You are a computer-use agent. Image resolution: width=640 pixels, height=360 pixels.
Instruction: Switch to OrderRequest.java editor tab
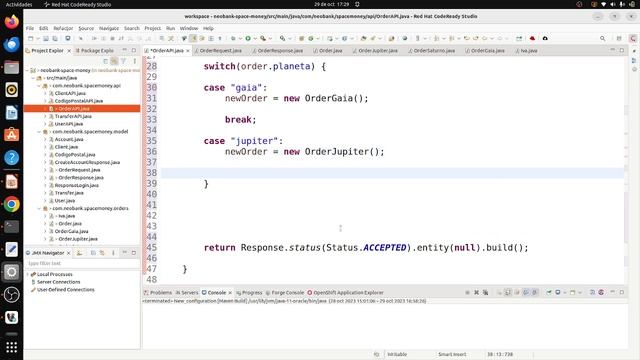click(x=219, y=51)
